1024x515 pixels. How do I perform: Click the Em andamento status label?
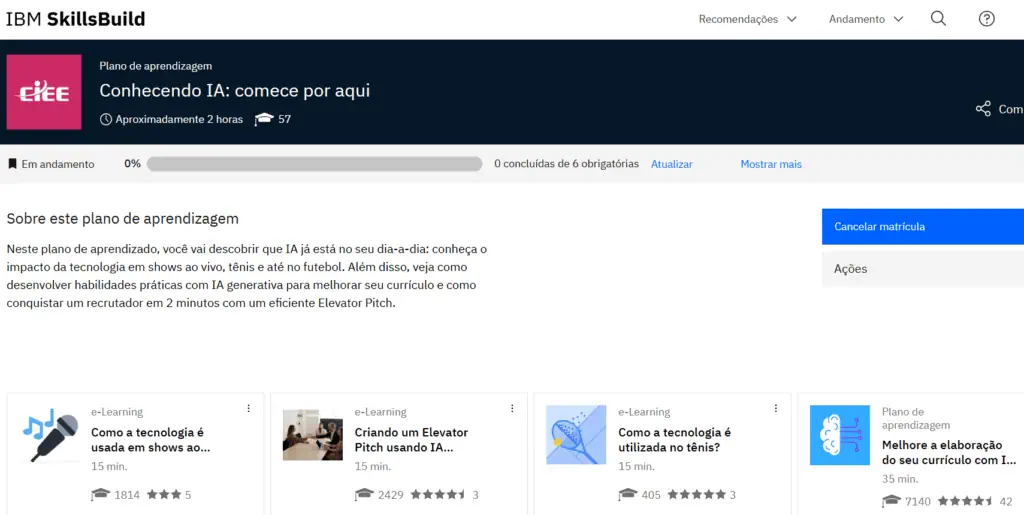(x=57, y=164)
